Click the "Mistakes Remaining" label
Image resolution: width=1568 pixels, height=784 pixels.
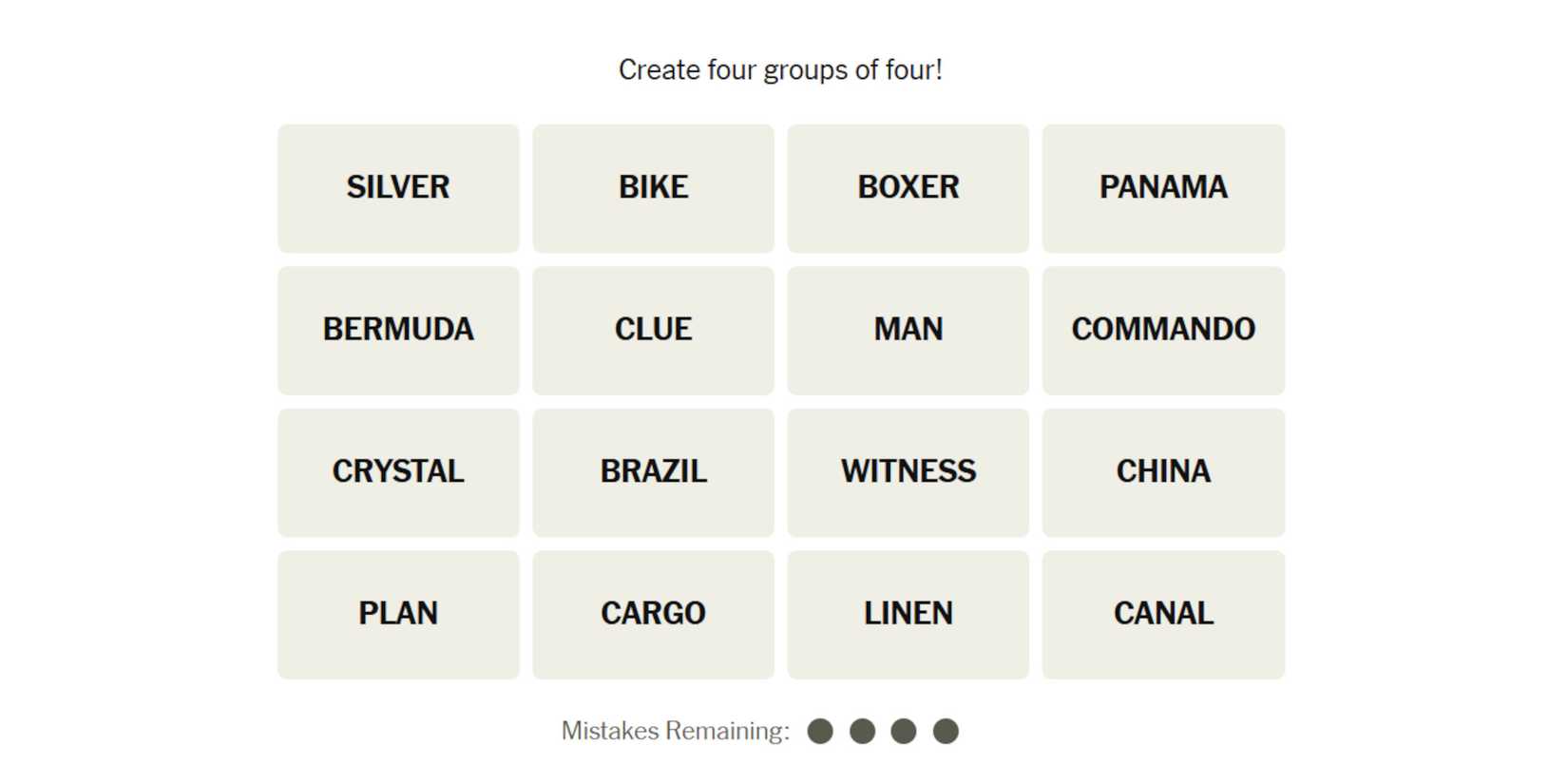(675, 731)
